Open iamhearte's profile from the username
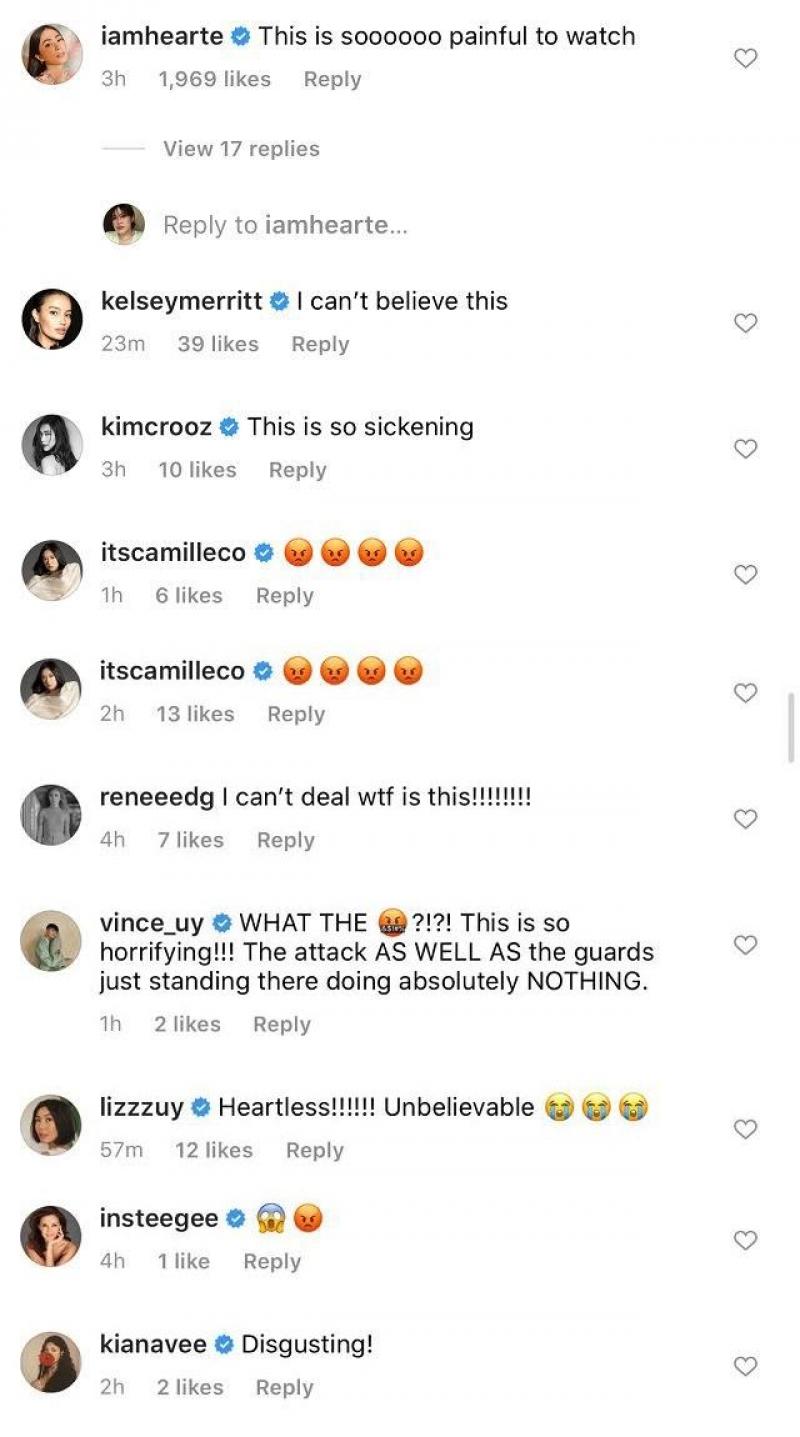 point(163,36)
